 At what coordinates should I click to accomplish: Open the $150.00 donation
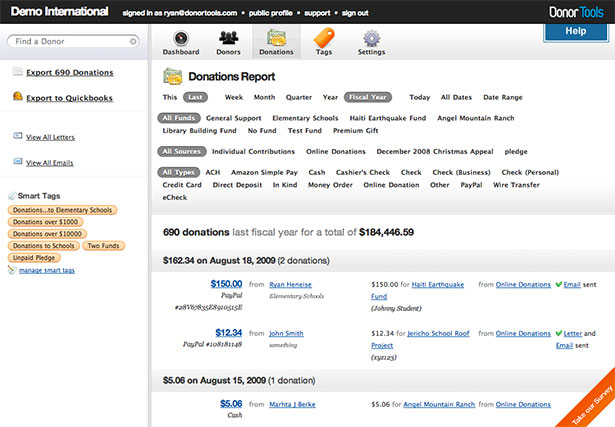pos(226,283)
